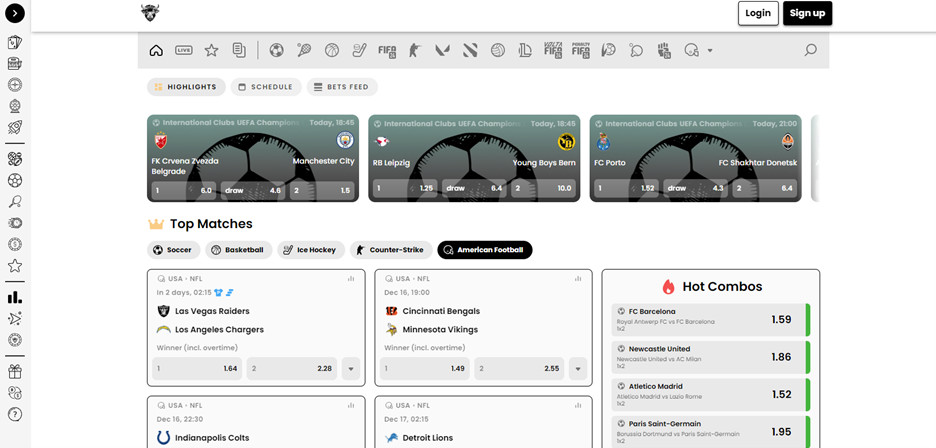Select the Counter-Strike filter chip

[392, 250]
